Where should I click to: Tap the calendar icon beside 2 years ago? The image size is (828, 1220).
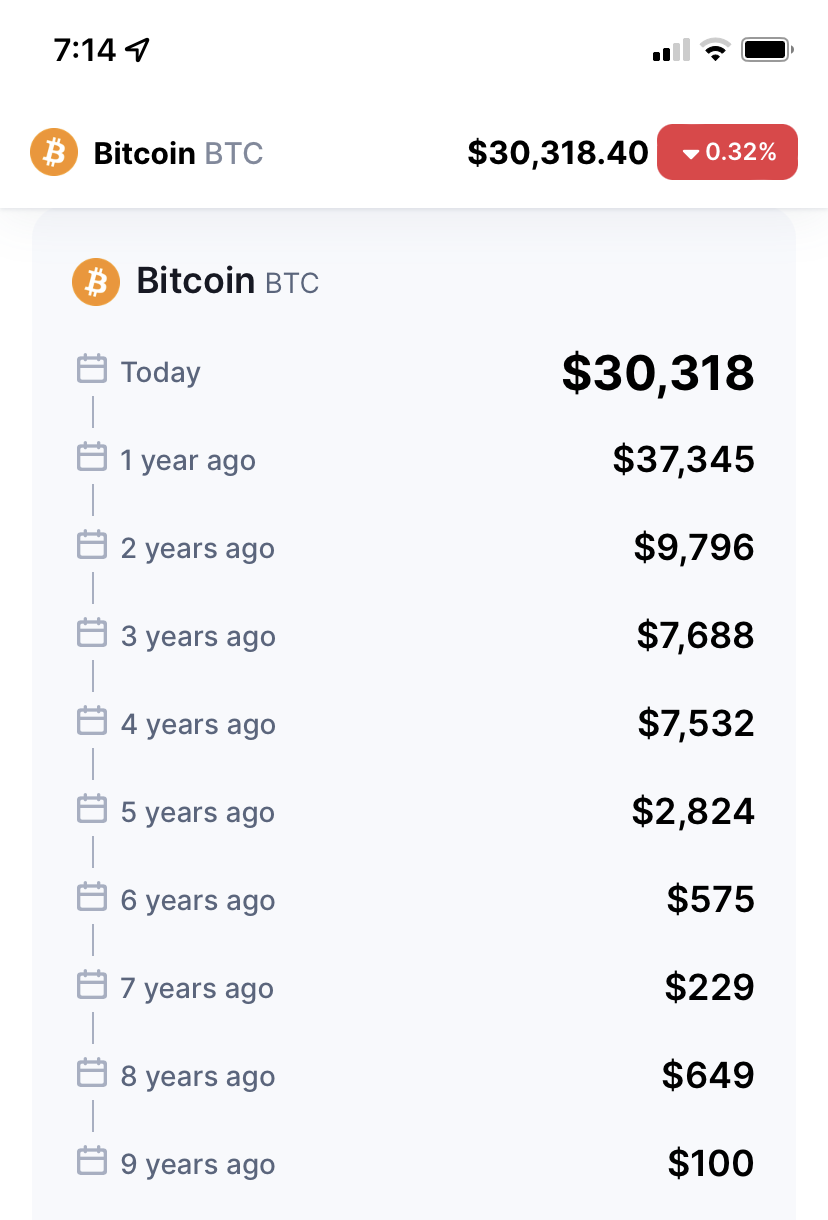click(92, 545)
